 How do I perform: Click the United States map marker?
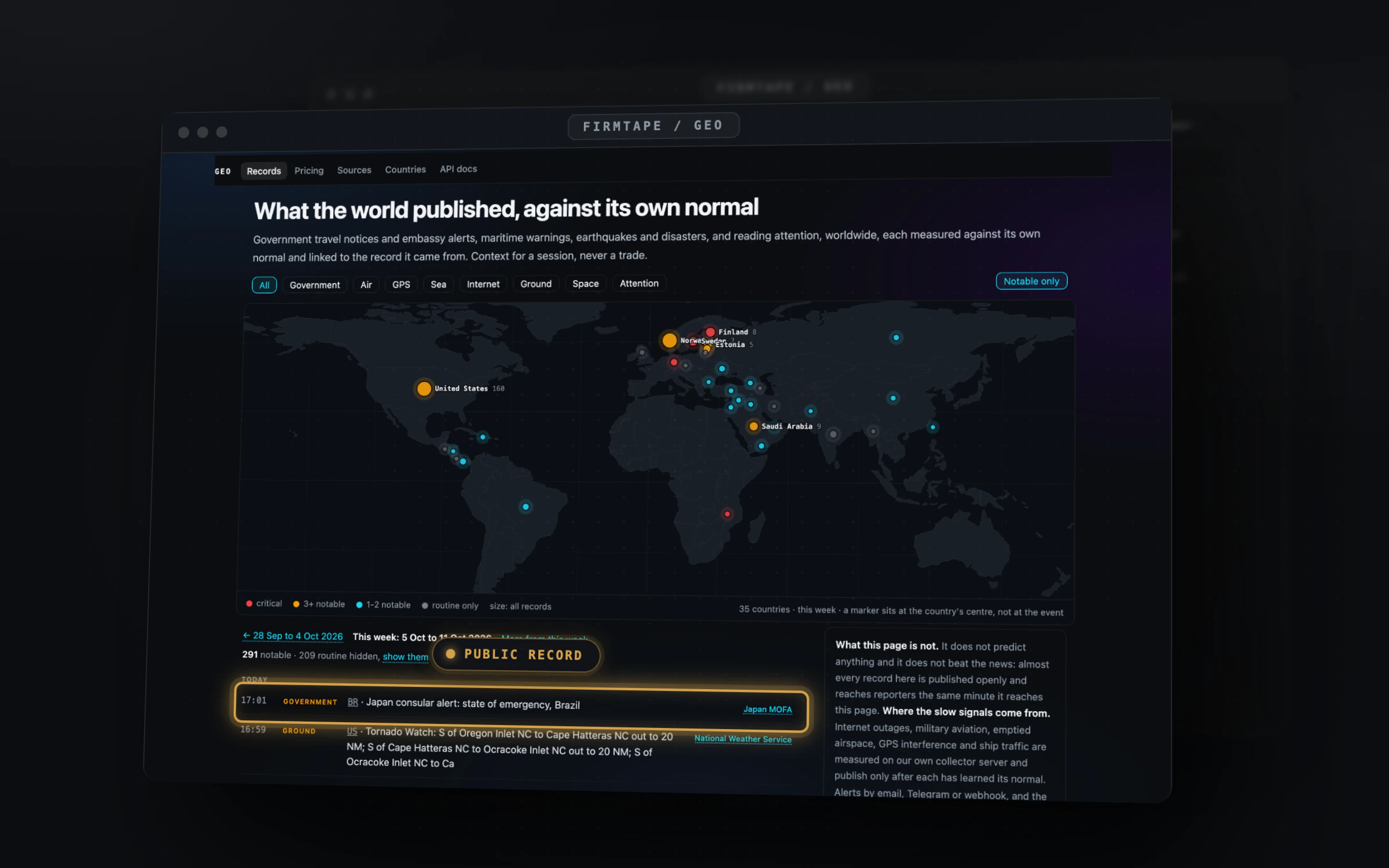coord(424,388)
